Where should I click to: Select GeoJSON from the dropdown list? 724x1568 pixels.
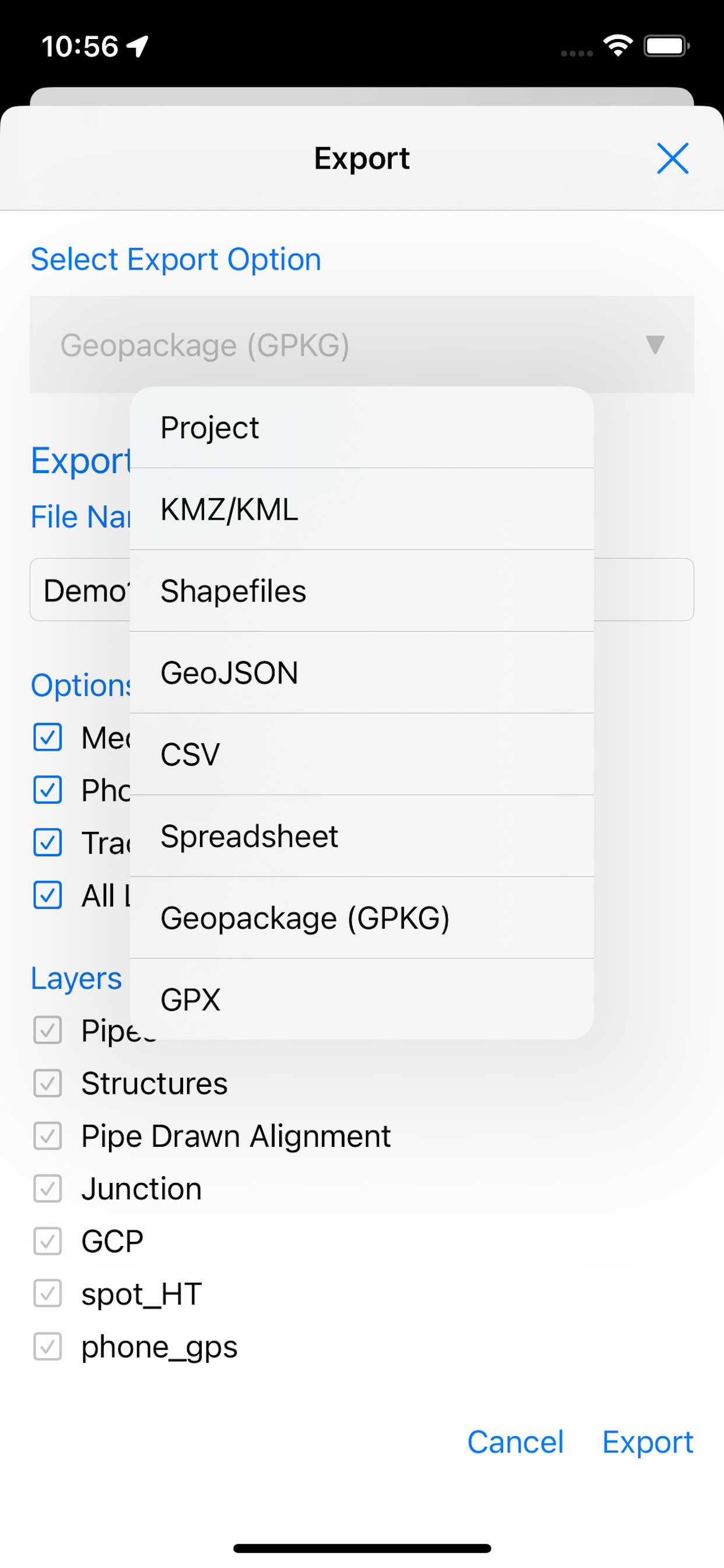(361, 673)
